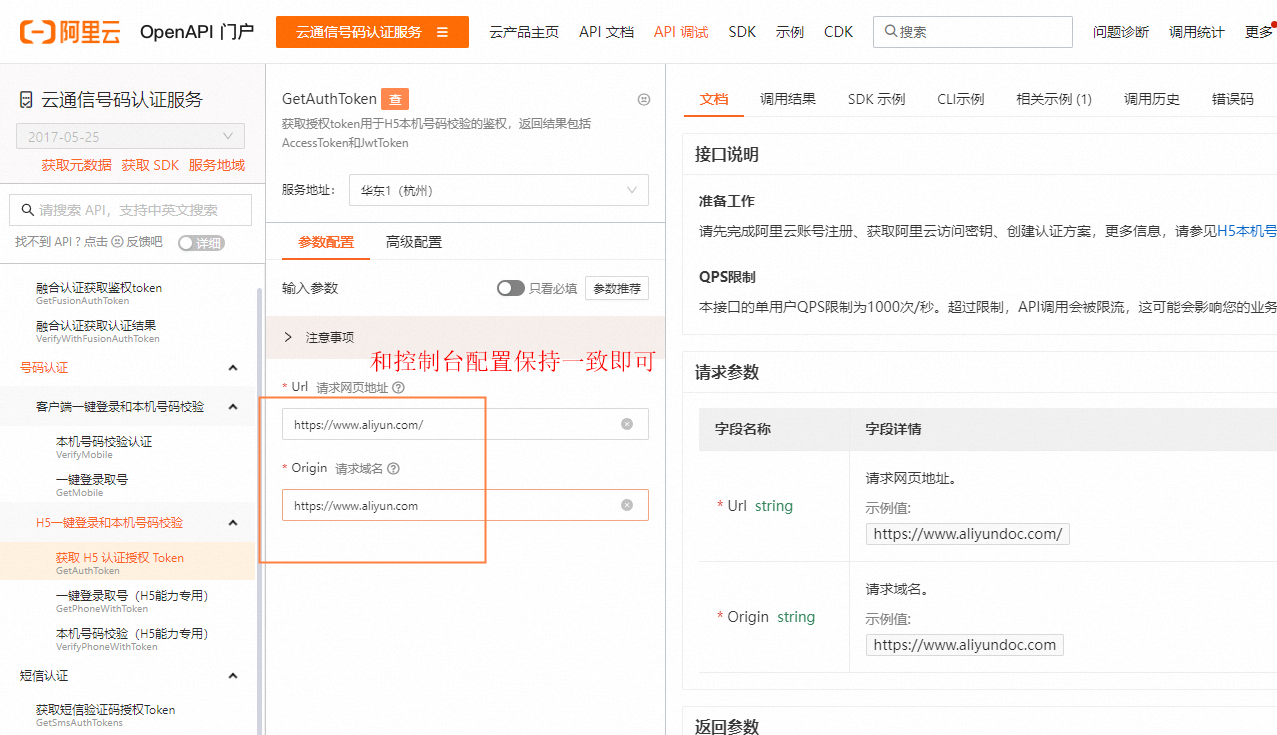The width and height of the screenshot is (1277, 735).
Task: Collapse the 号码认证 group
Action: 233,368
